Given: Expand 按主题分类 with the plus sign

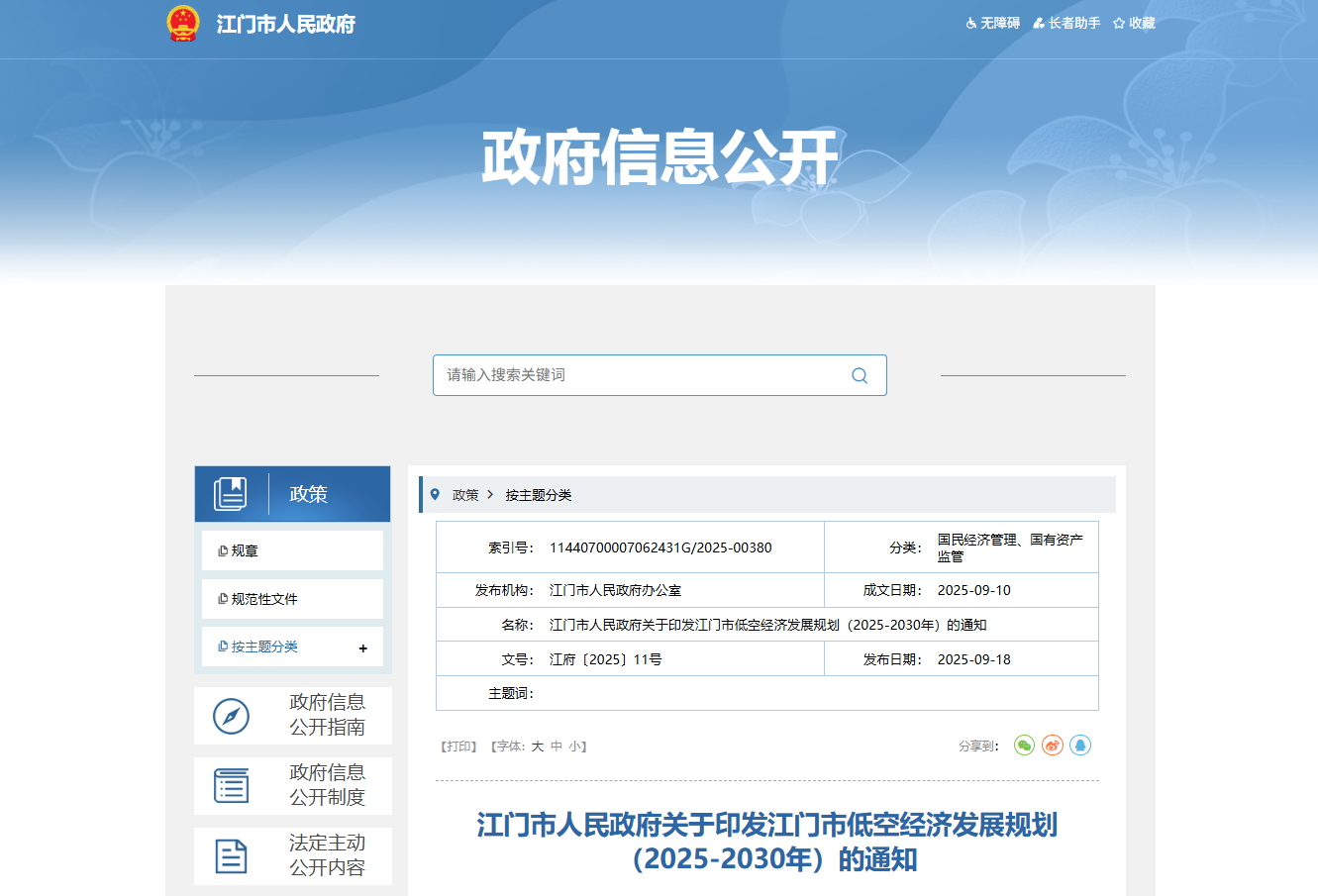Looking at the screenshot, I should (363, 648).
